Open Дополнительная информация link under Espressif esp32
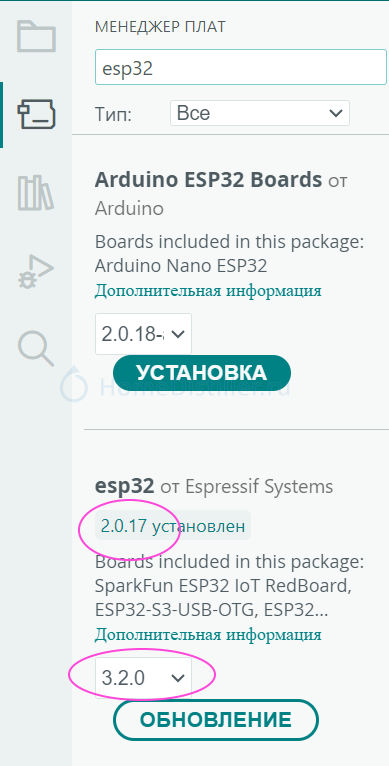This screenshot has width=389, height=766. (208, 635)
